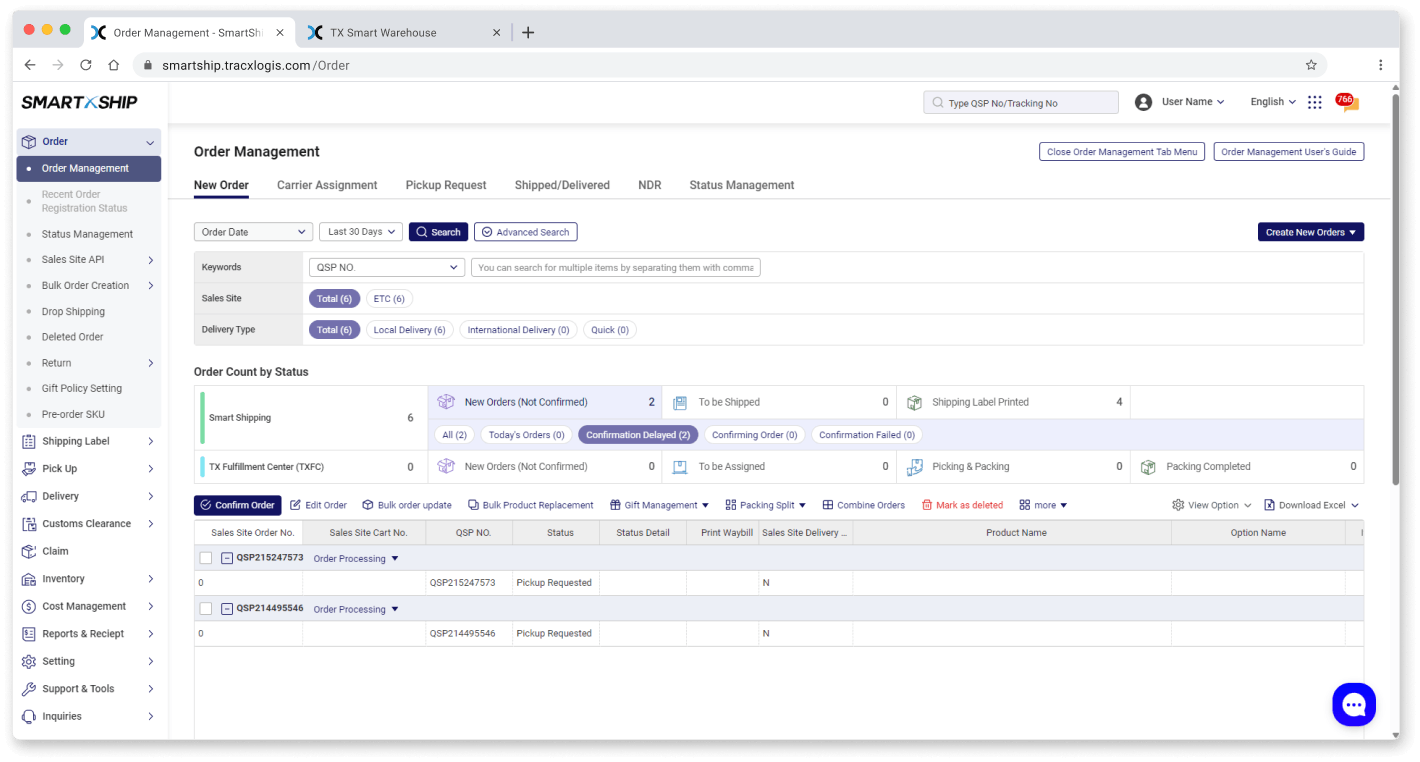Switch to the Carrier Assignment tab
The width and height of the screenshot is (1420, 762).
[x=327, y=185]
